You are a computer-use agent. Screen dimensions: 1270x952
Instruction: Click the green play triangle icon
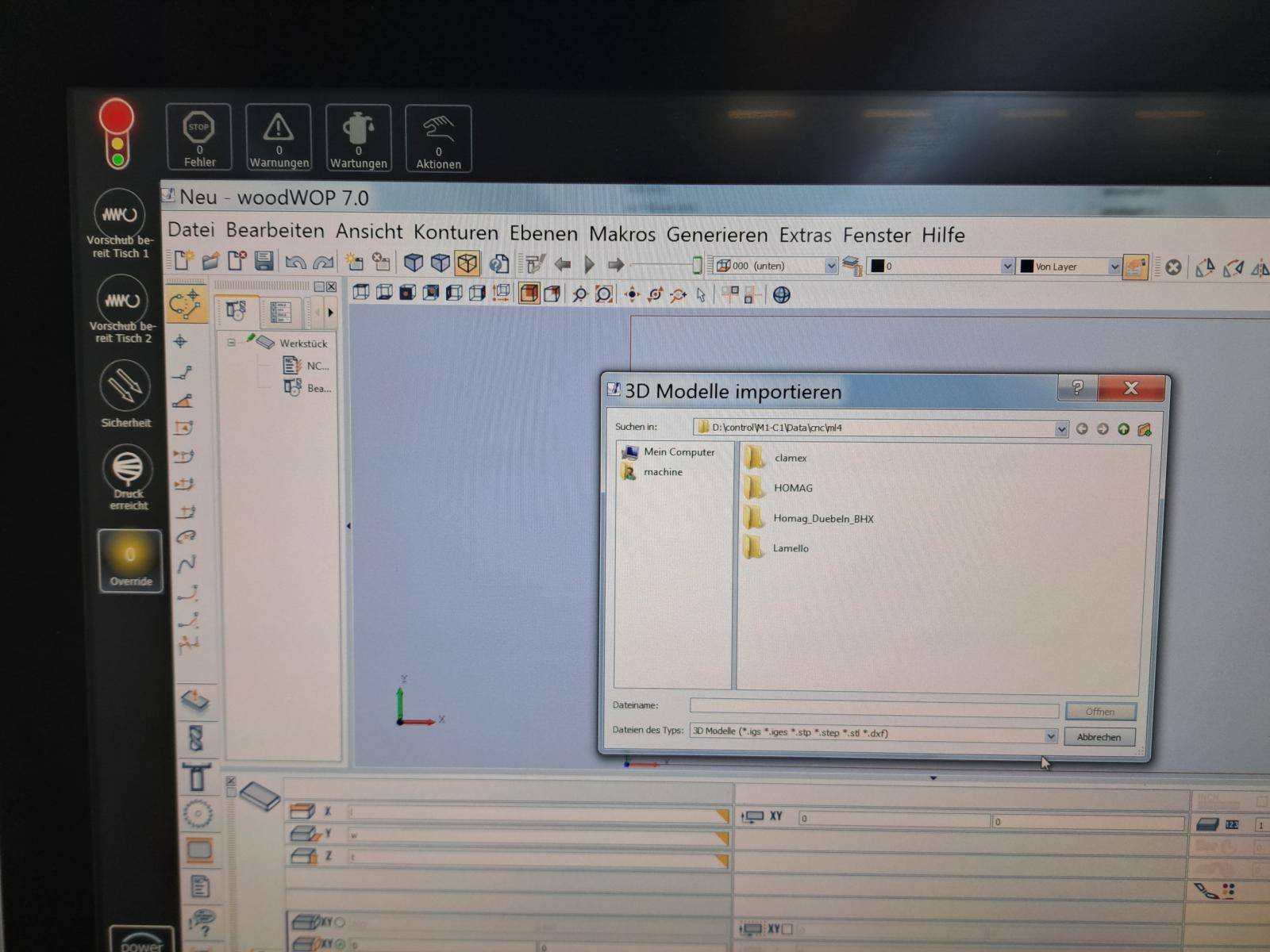coord(589,264)
